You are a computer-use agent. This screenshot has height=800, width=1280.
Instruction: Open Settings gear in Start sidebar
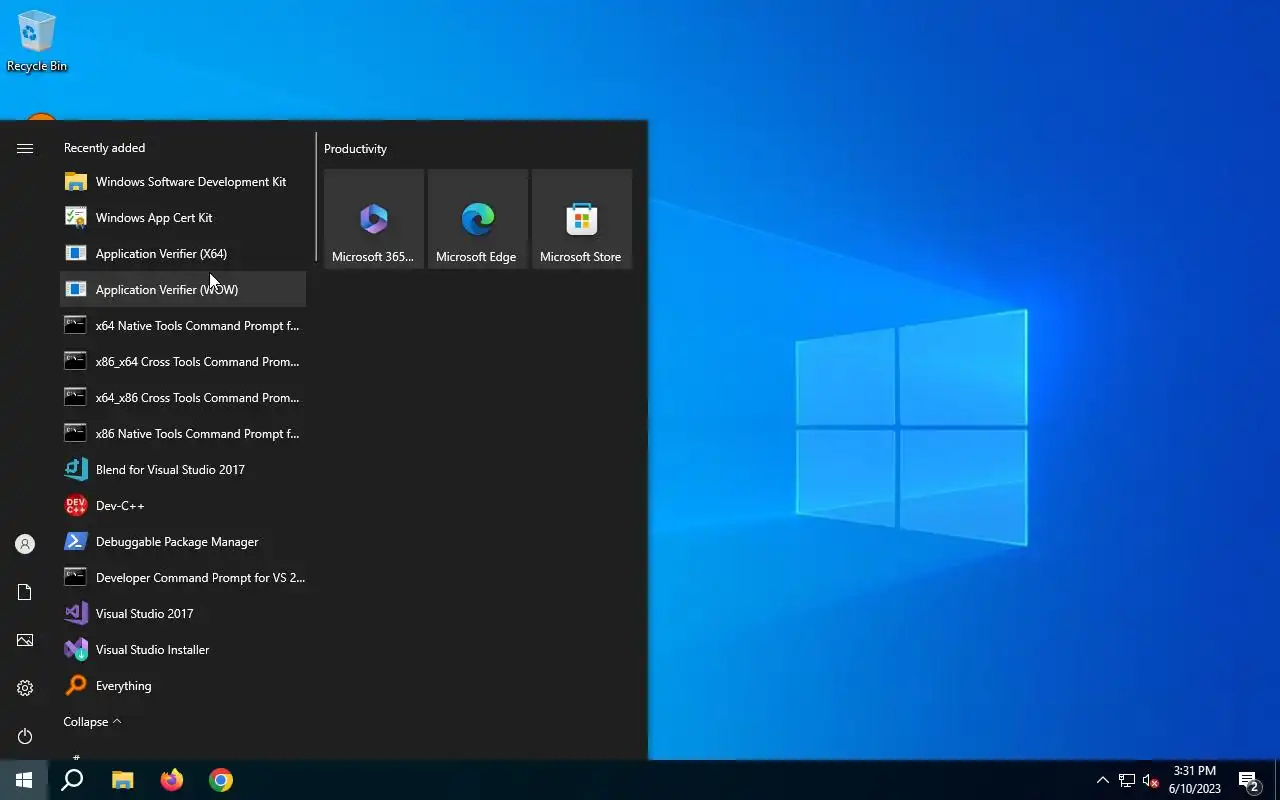click(25, 688)
